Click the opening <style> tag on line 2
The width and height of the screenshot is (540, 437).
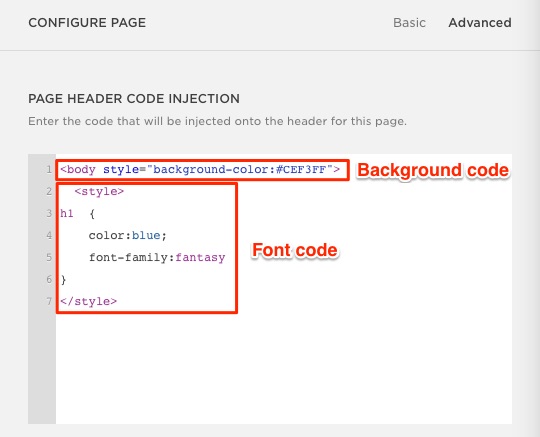point(99,191)
